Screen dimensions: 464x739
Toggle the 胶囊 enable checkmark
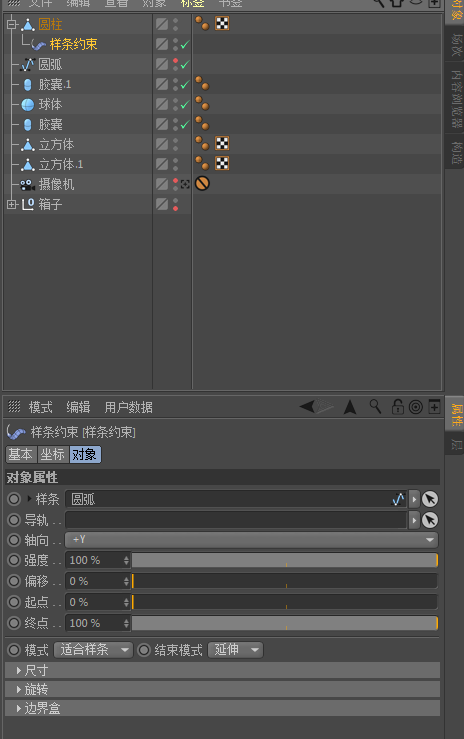(x=185, y=124)
